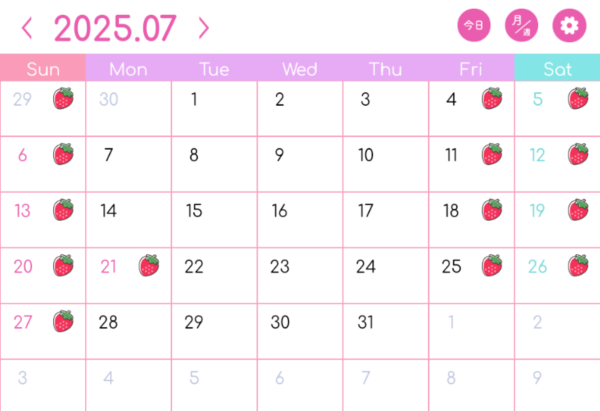Select July 31 date cell
600x411 pixels.
(386, 331)
